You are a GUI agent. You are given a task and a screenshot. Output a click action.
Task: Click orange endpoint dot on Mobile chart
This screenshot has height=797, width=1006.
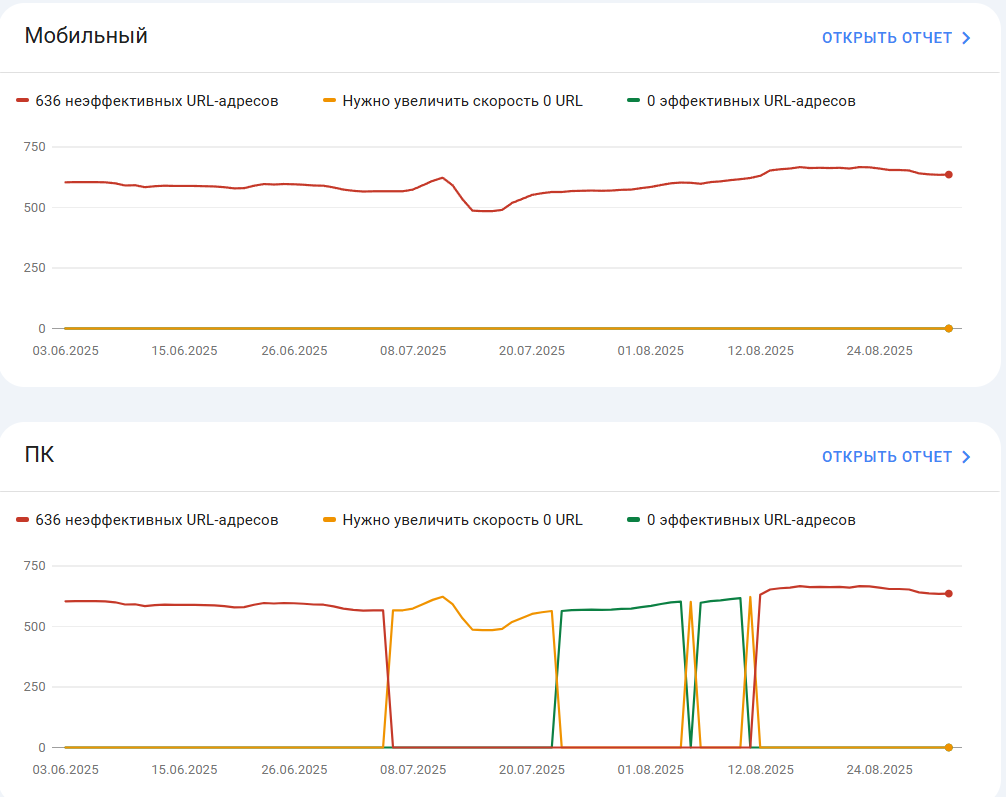click(948, 329)
